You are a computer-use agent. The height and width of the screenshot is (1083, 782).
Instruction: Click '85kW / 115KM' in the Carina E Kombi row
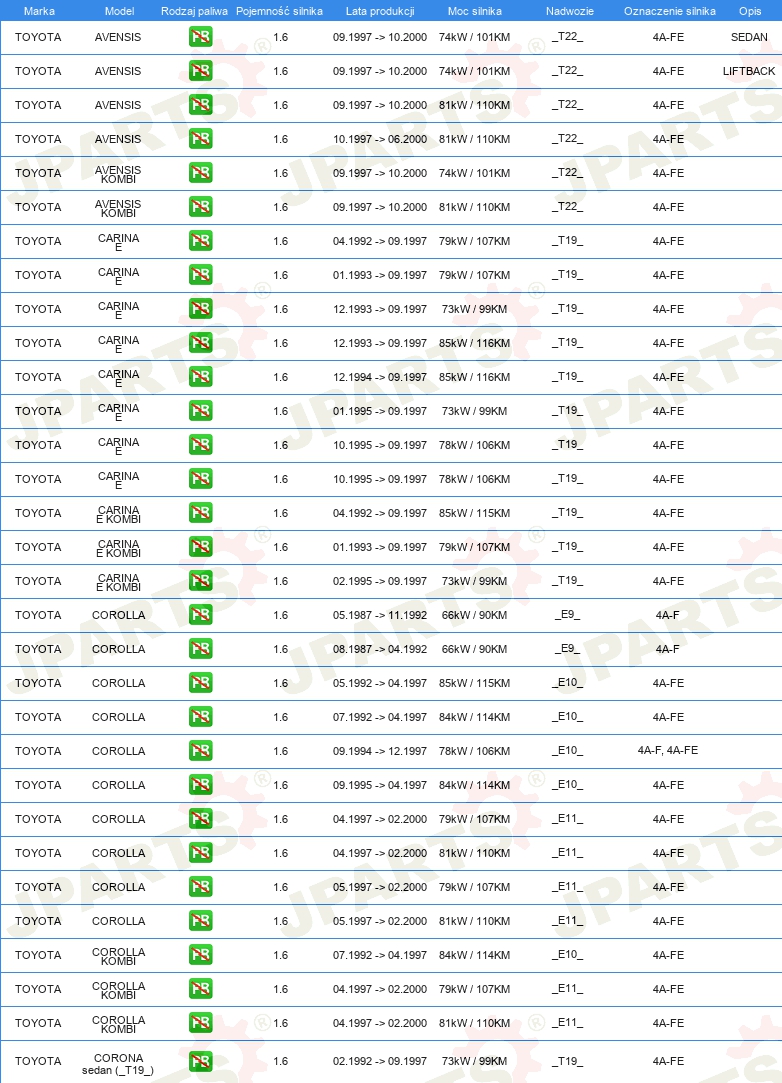(x=475, y=513)
